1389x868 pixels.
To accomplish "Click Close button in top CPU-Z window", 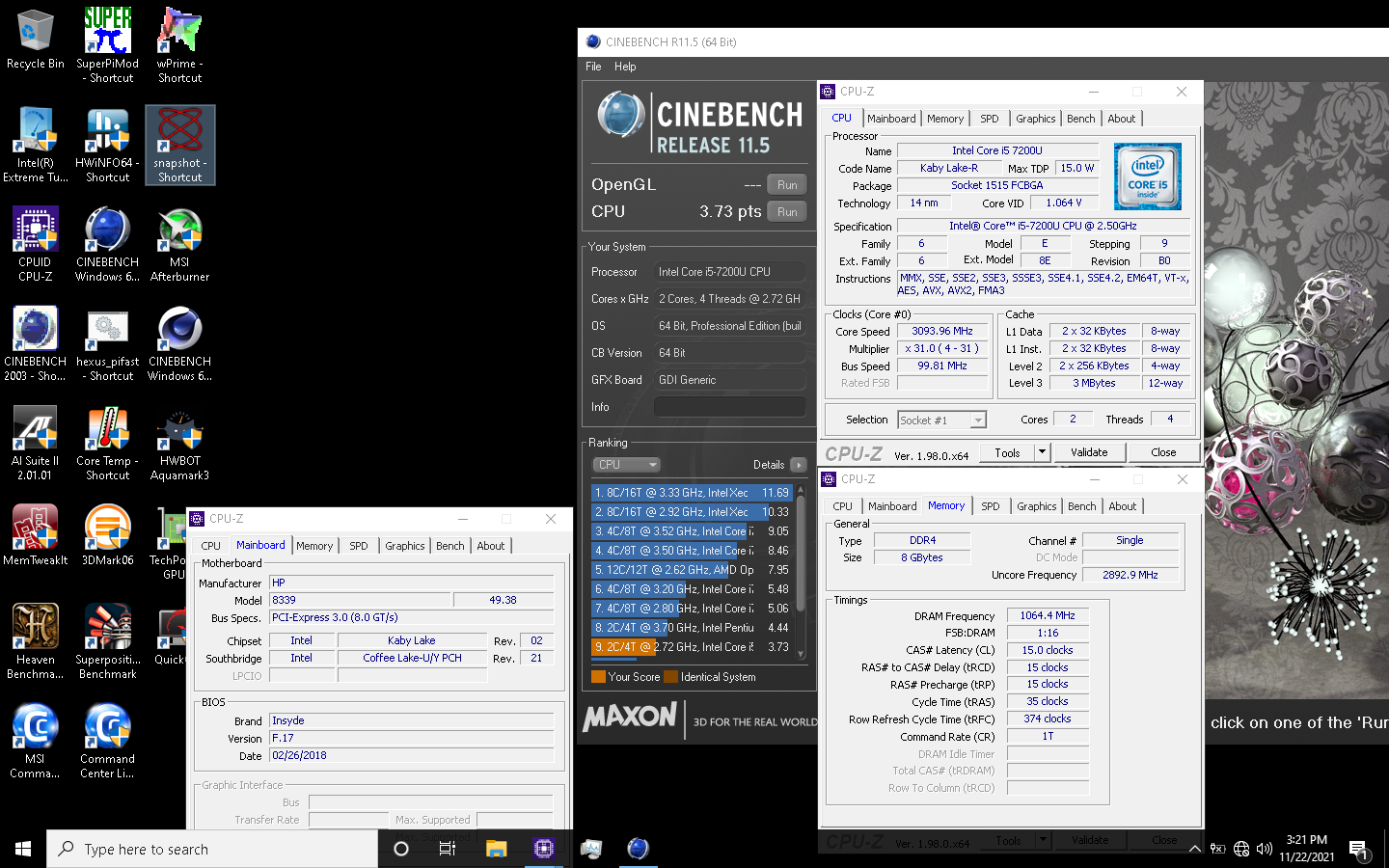I will tap(1163, 452).
